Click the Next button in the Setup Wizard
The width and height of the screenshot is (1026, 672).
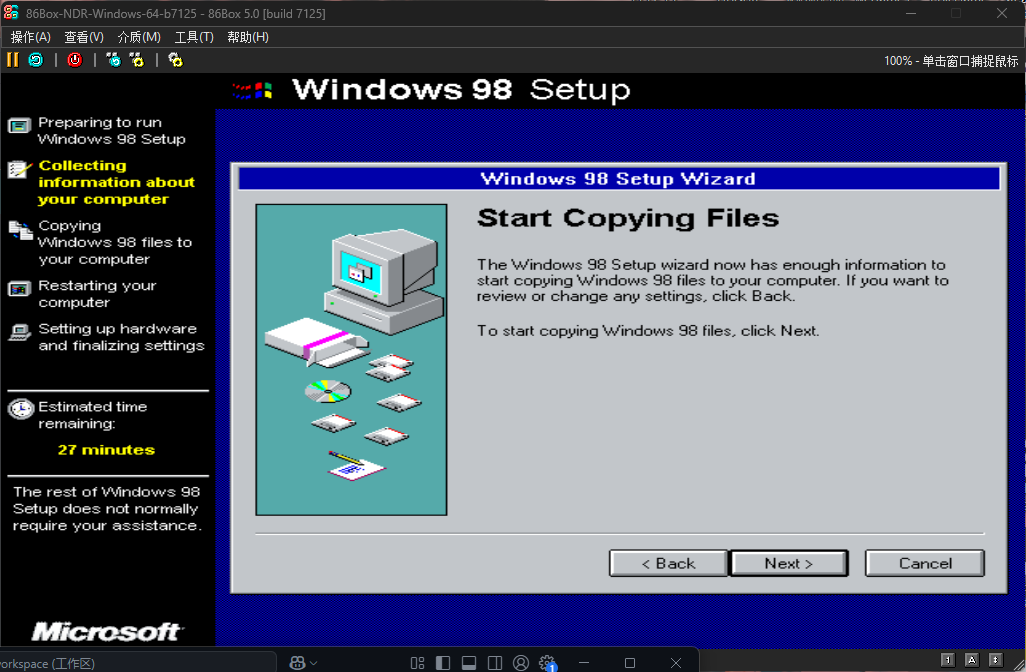coord(789,563)
